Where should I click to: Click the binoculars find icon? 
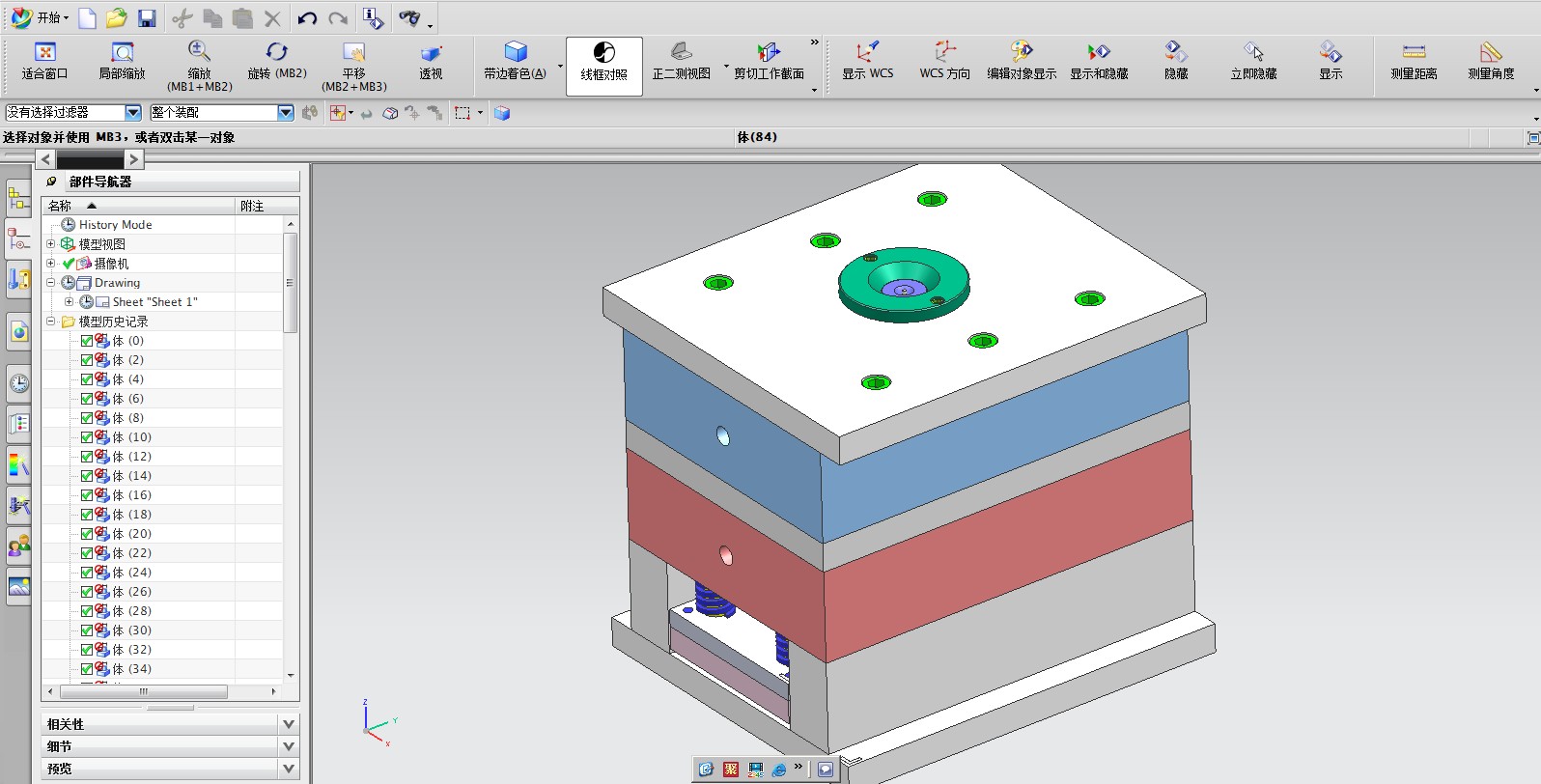pyautogui.click(x=410, y=17)
